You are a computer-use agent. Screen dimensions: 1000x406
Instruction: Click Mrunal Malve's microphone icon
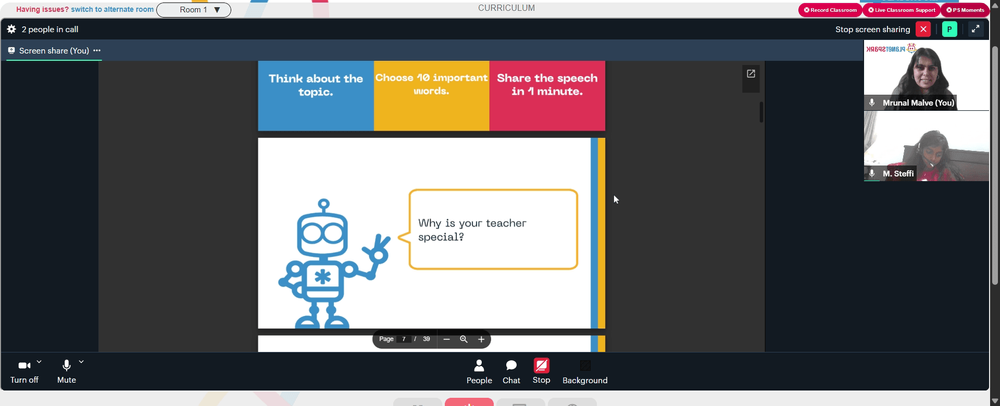pos(872,103)
